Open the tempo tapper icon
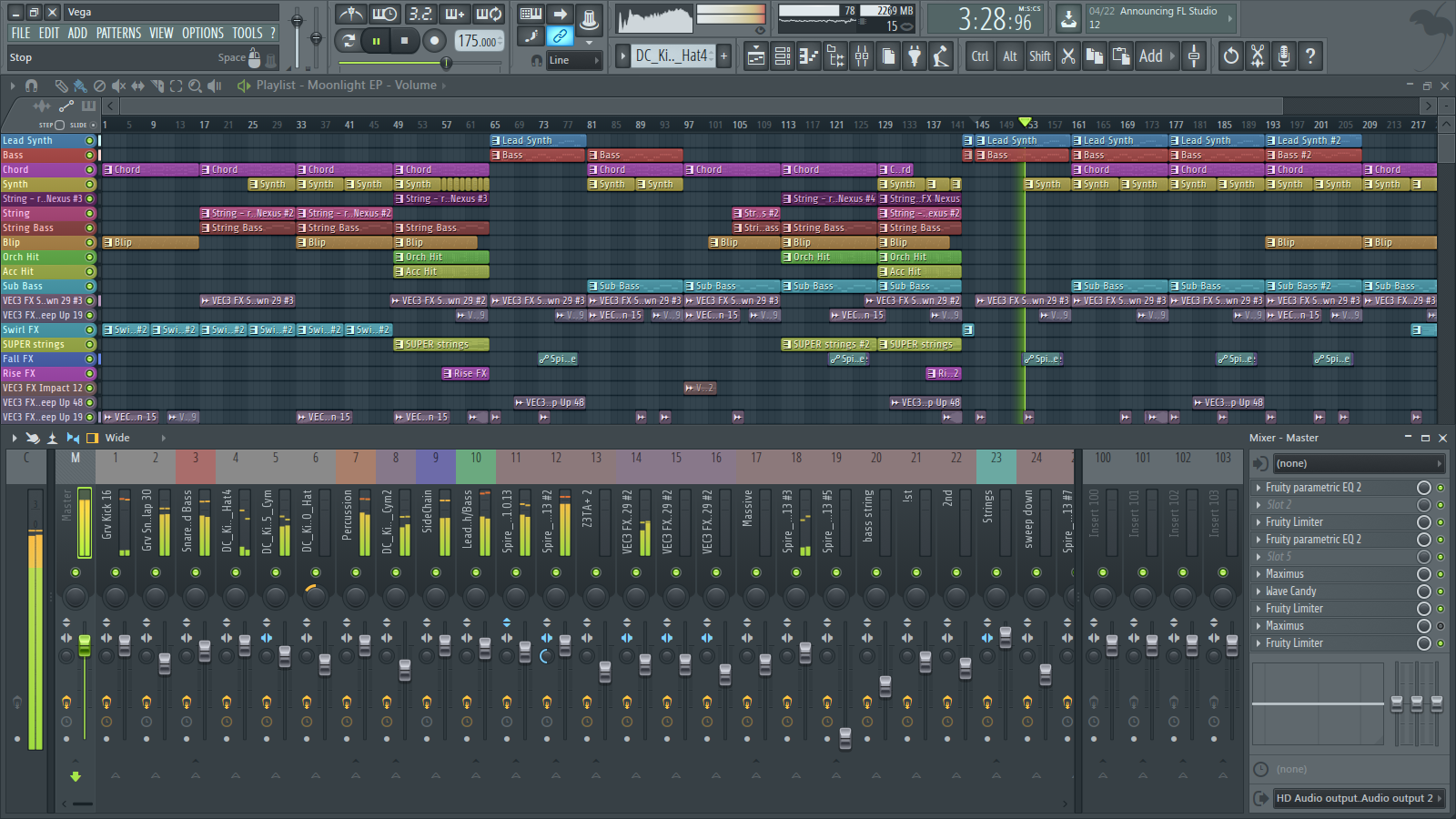Screen dimensions: 1456x819 click(x=941, y=56)
